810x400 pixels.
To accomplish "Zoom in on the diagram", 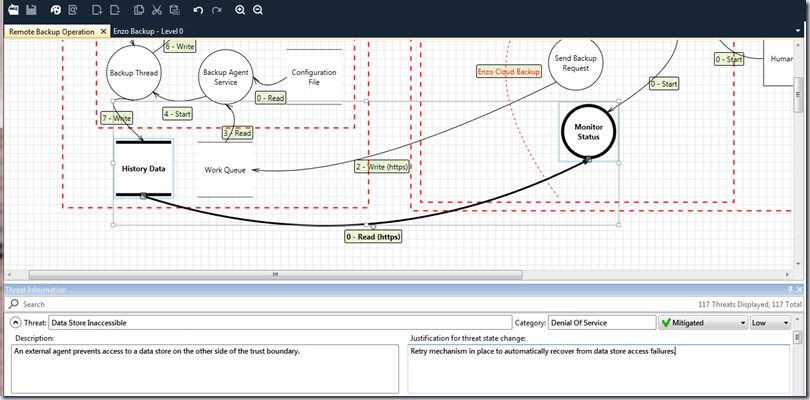I will coord(240,10).
